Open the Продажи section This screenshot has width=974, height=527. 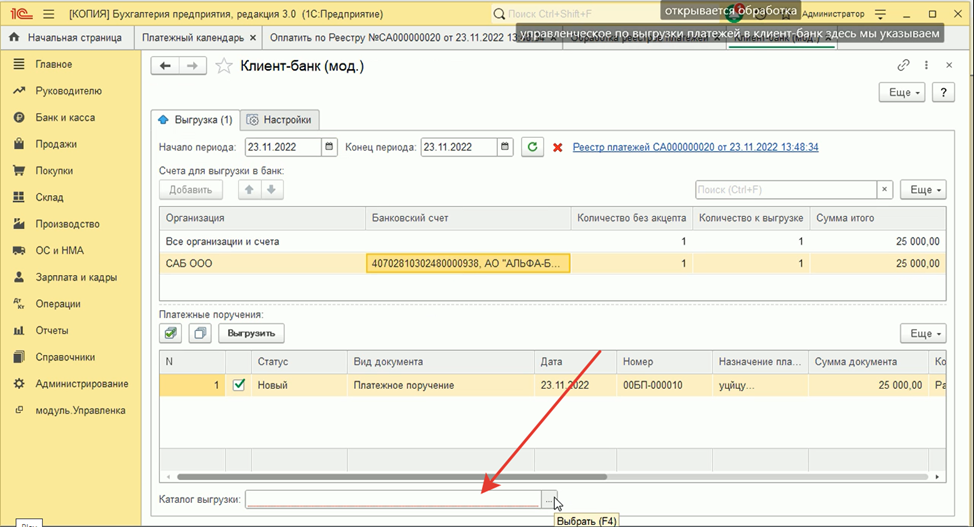[56, 144]
